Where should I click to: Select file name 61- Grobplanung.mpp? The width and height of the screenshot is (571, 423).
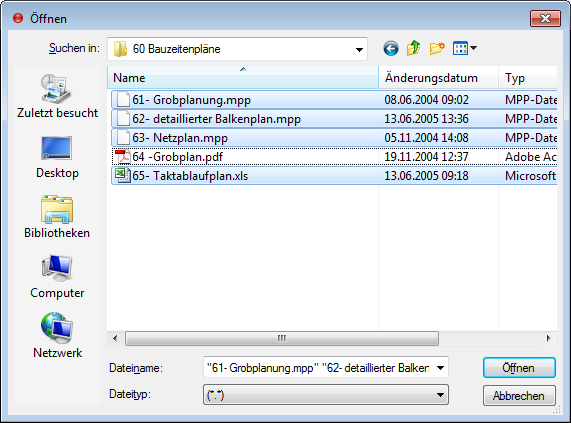(x=192, y=100)
